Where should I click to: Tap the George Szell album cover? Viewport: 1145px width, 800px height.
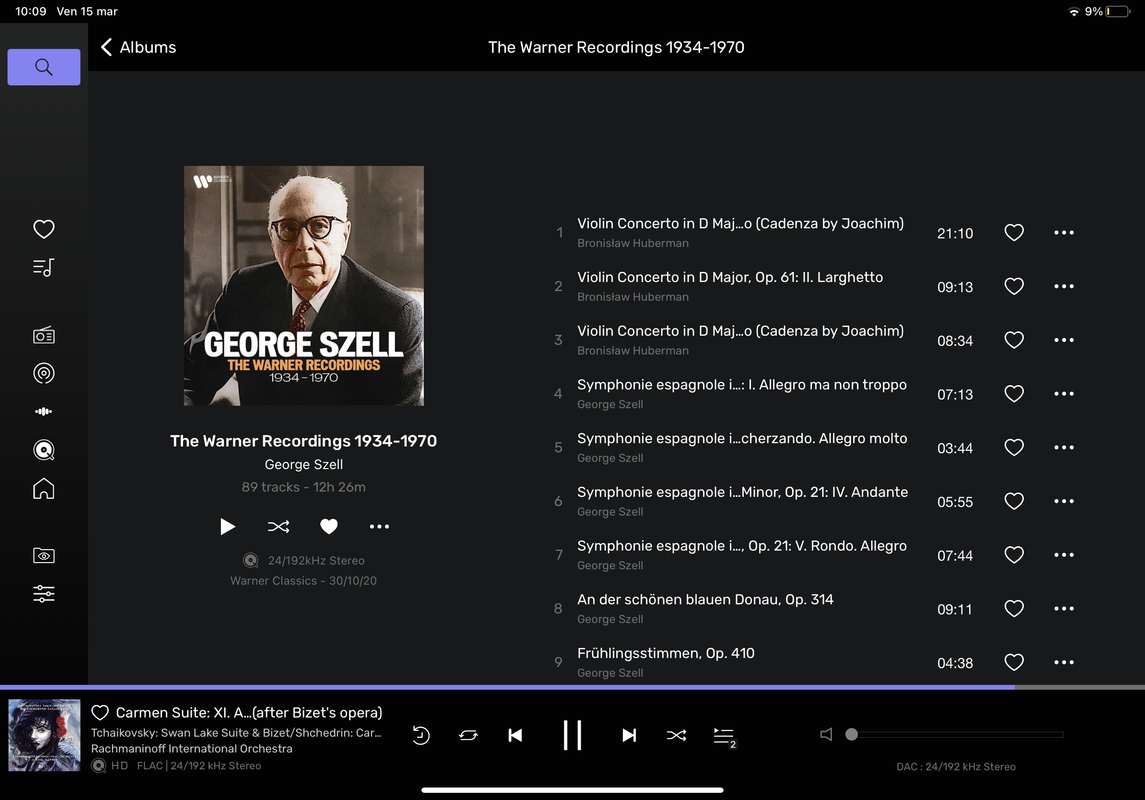(304, 285)
